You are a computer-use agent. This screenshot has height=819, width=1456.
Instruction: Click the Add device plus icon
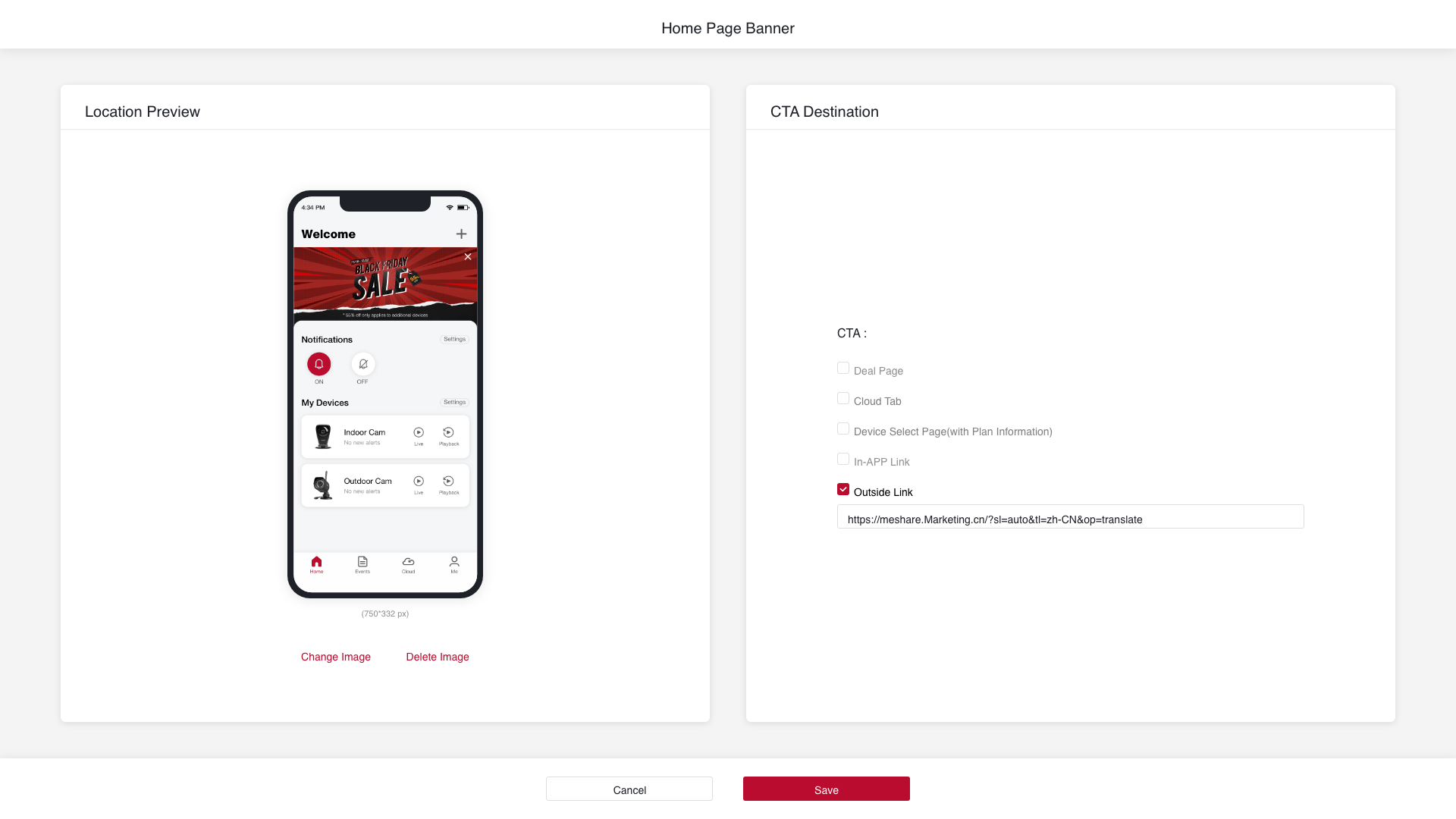pos(461,233)
